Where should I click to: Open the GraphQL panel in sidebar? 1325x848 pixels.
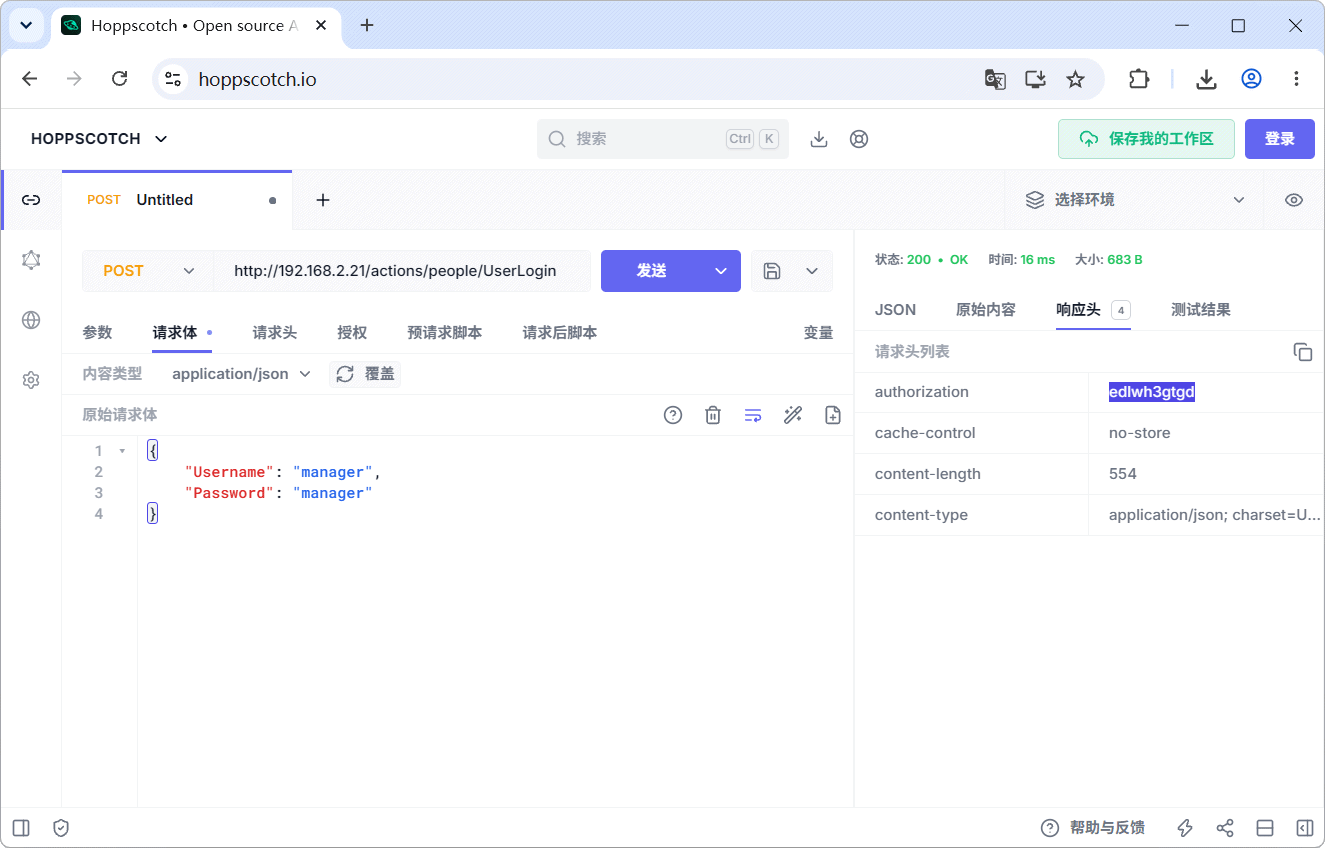point(31,260)
